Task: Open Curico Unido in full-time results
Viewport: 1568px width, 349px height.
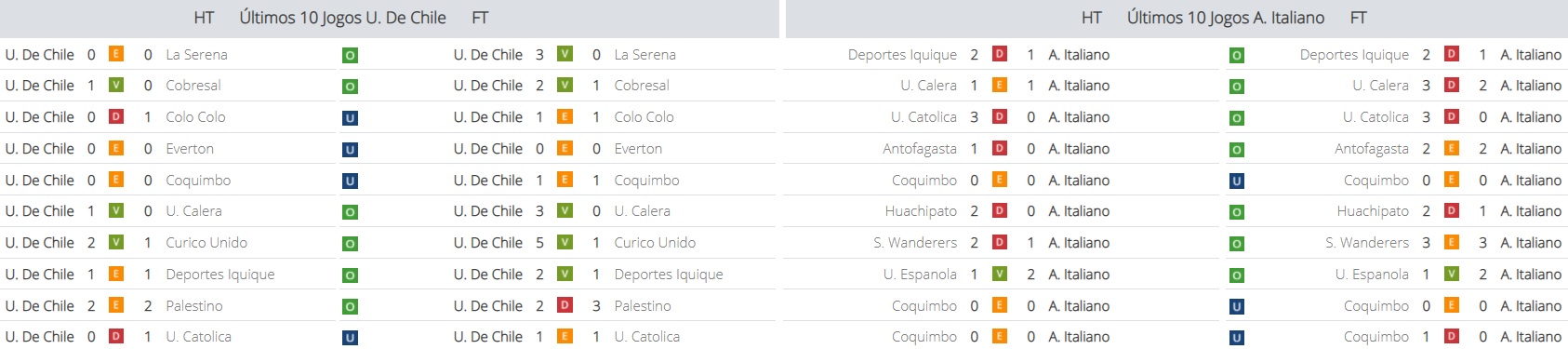Action: (x=655, y=242)
